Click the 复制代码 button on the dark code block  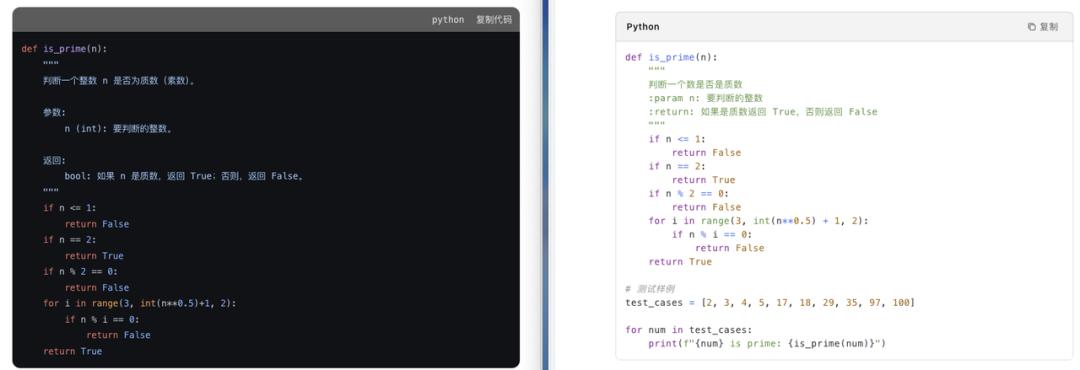[x=494, y=19]
